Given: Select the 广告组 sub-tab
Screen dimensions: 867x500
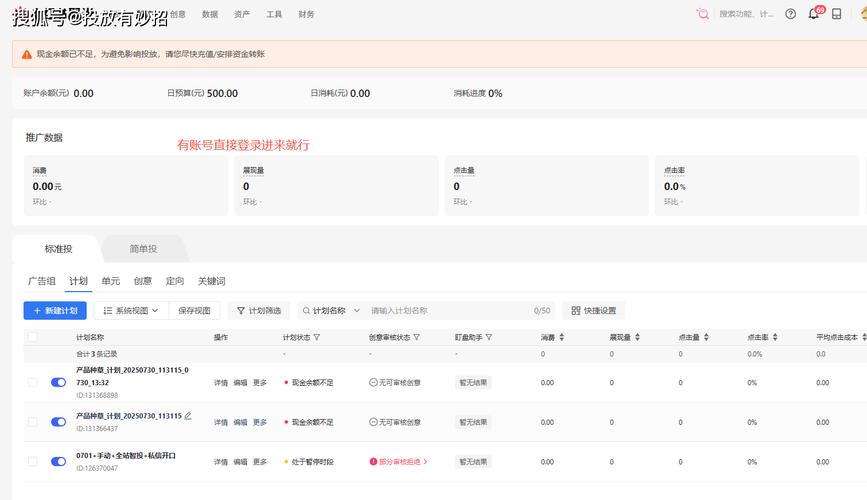Looking at the screenshot, I should [41, 281].
